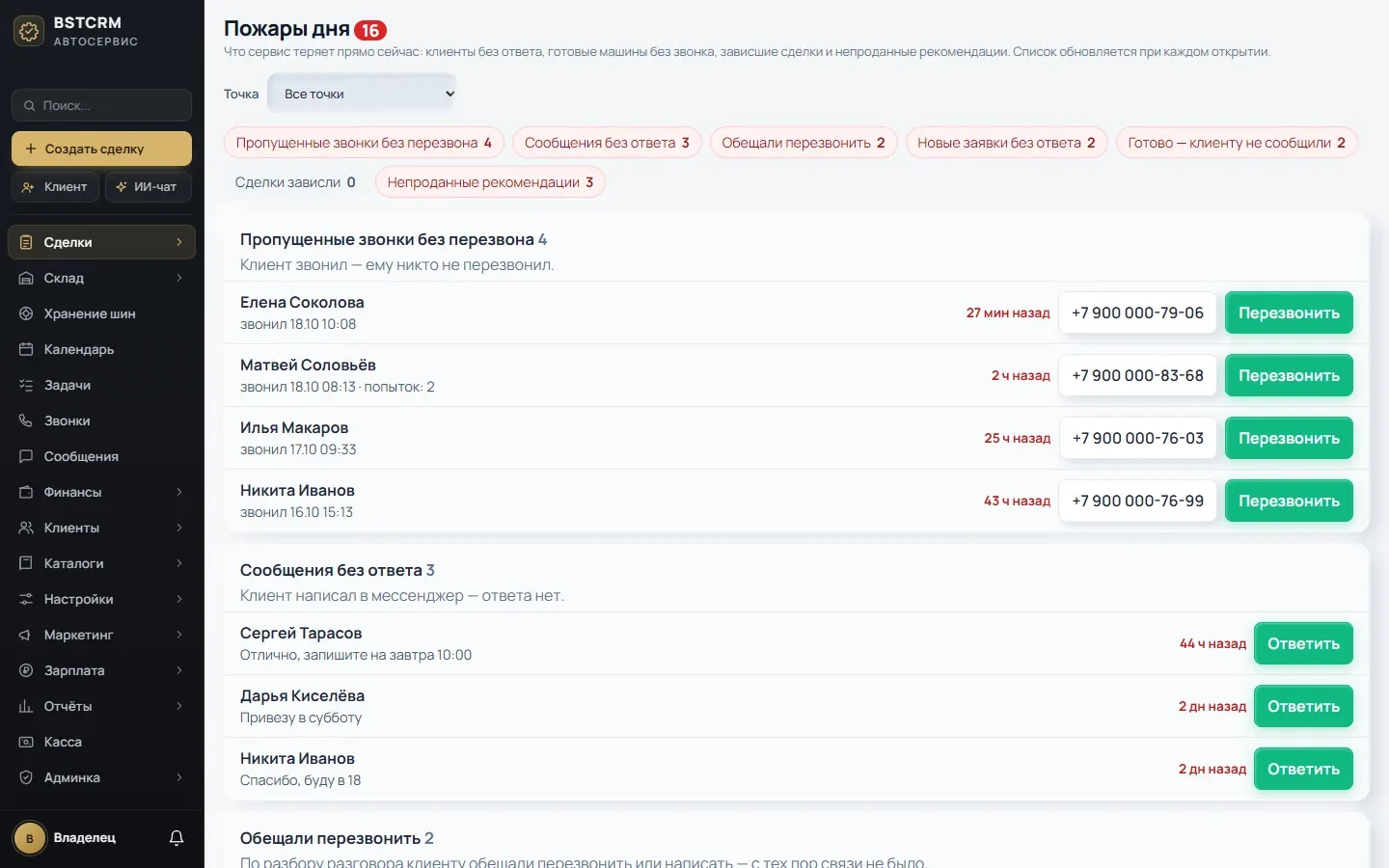Click the Хранение шин tire icon

click(26, 313)
